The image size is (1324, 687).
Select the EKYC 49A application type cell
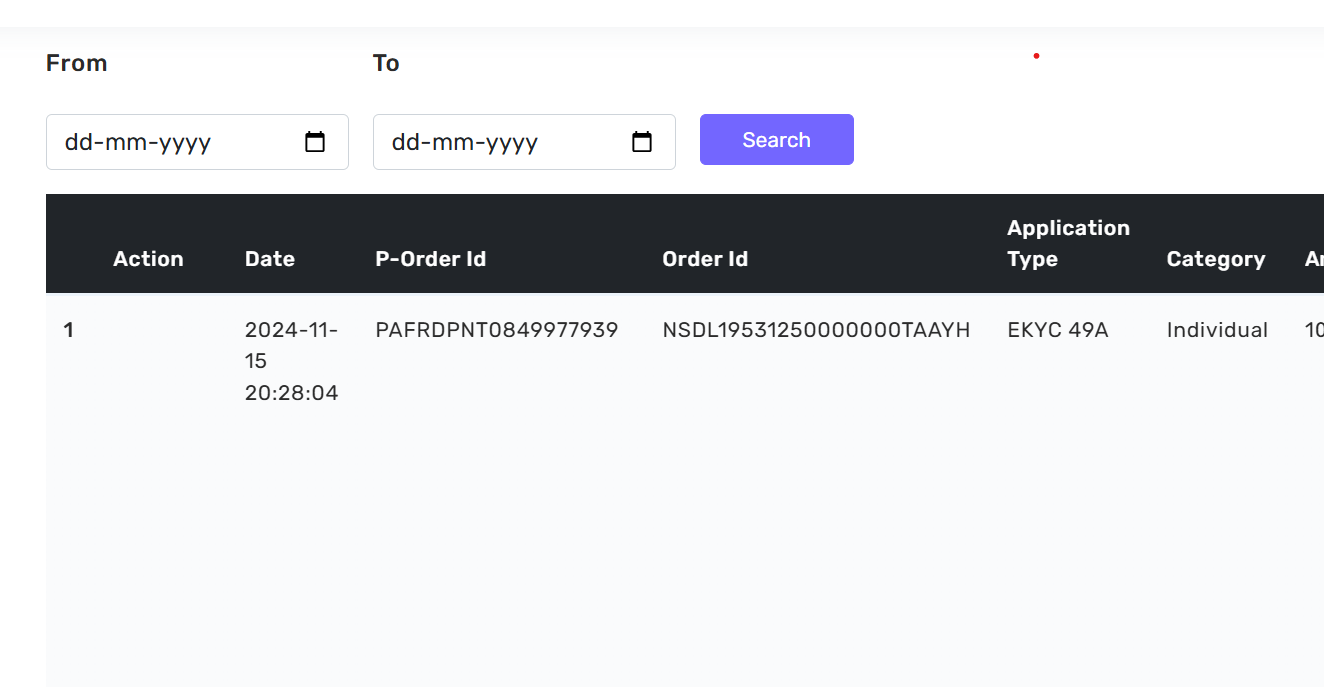pos(1058,330)
